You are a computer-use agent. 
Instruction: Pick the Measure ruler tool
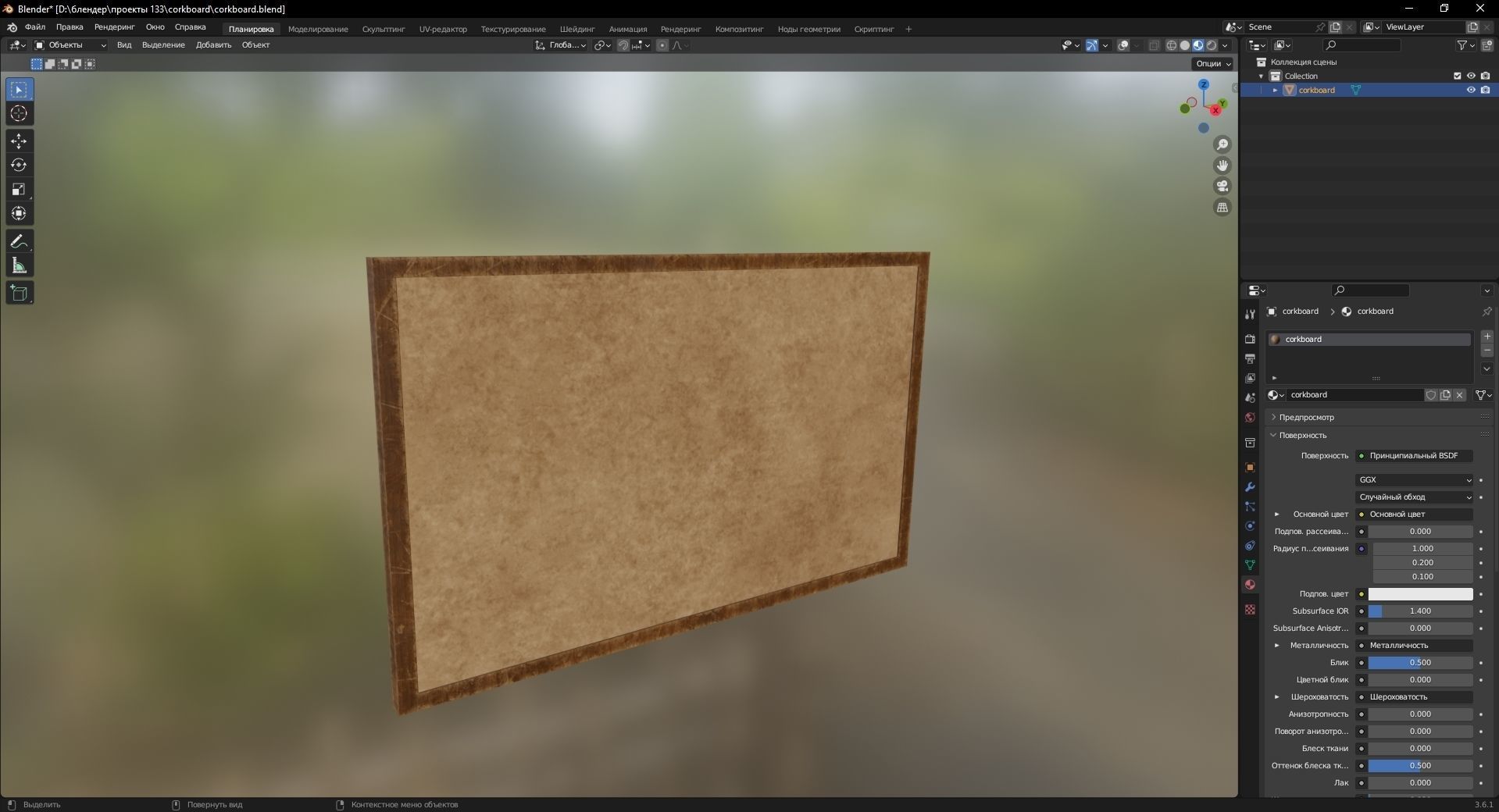(20, 266)
